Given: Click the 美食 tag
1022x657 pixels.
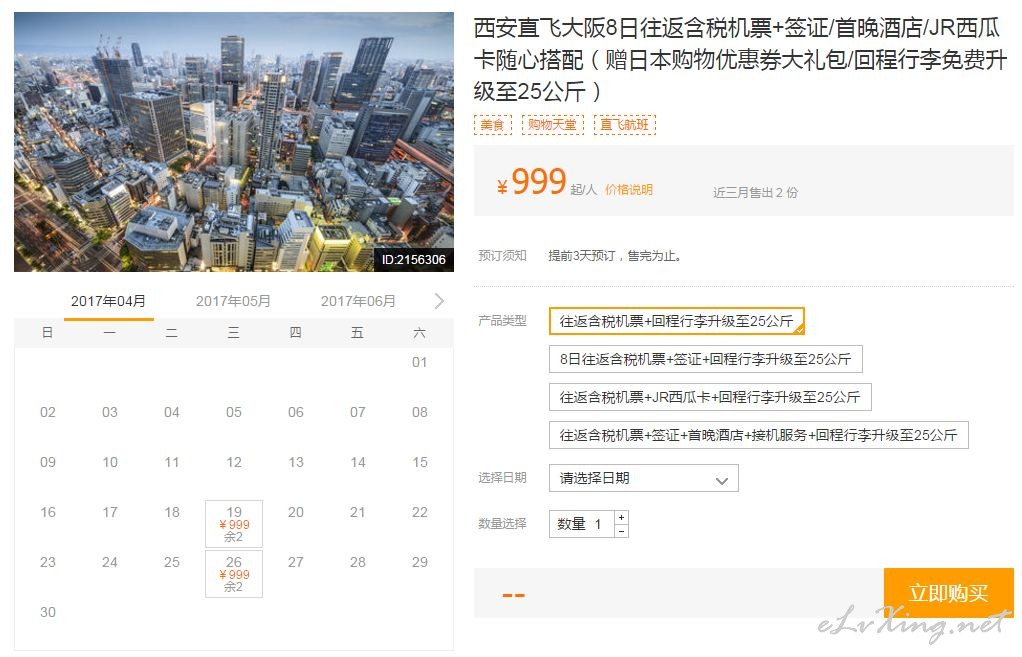Looking at the screenshot, I should coord(493,124).
